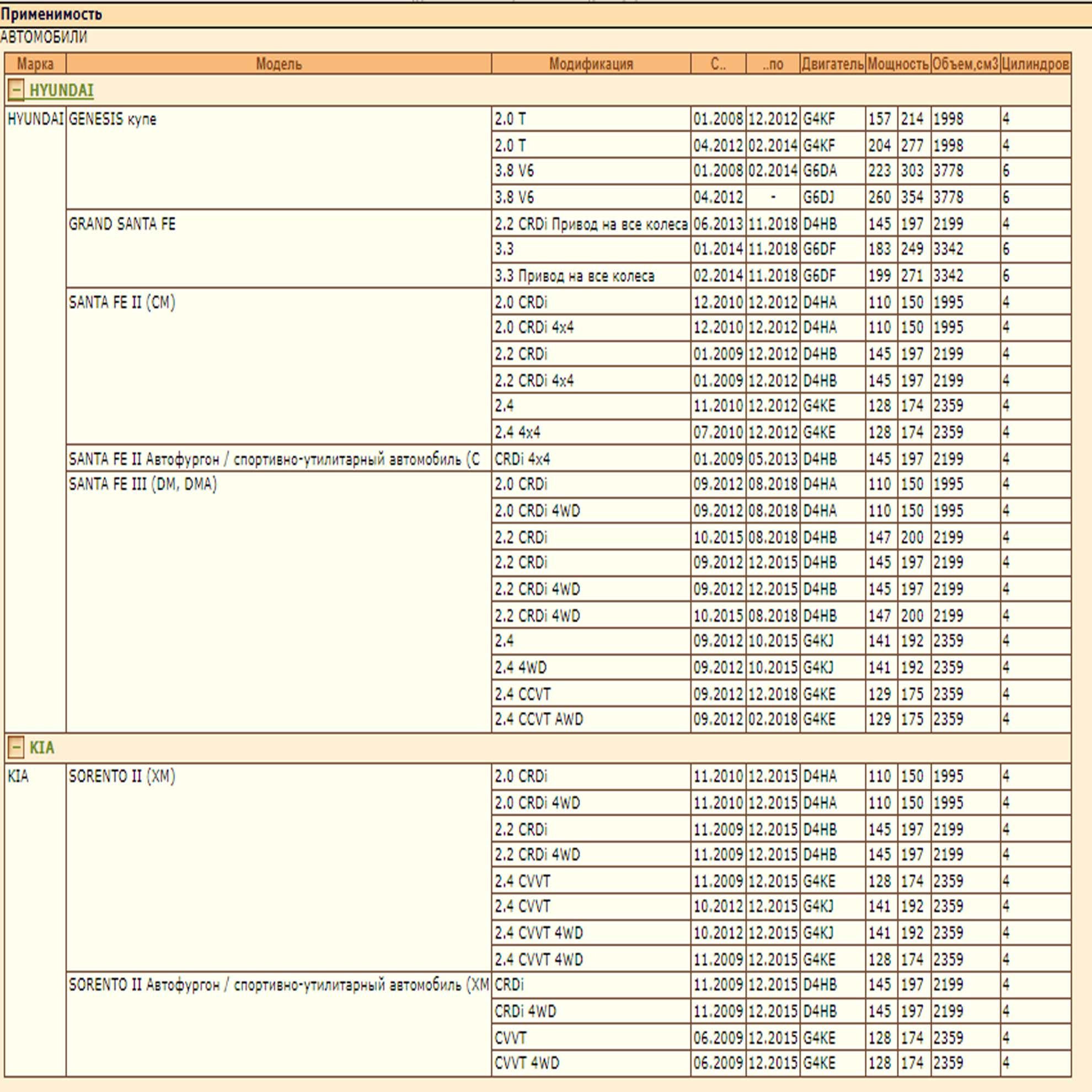Screen dimensions: 1092x1092
Task: Click the KIA brand cell in table body
Action: click(35, 919)
